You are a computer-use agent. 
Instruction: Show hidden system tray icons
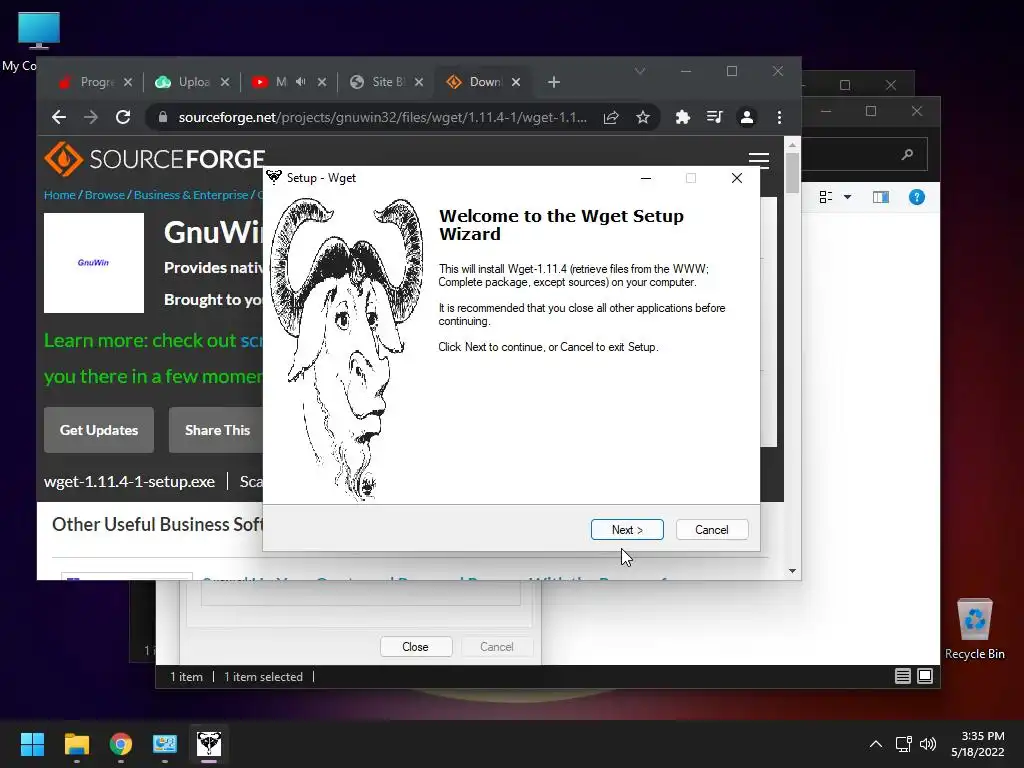pos(876,744)
